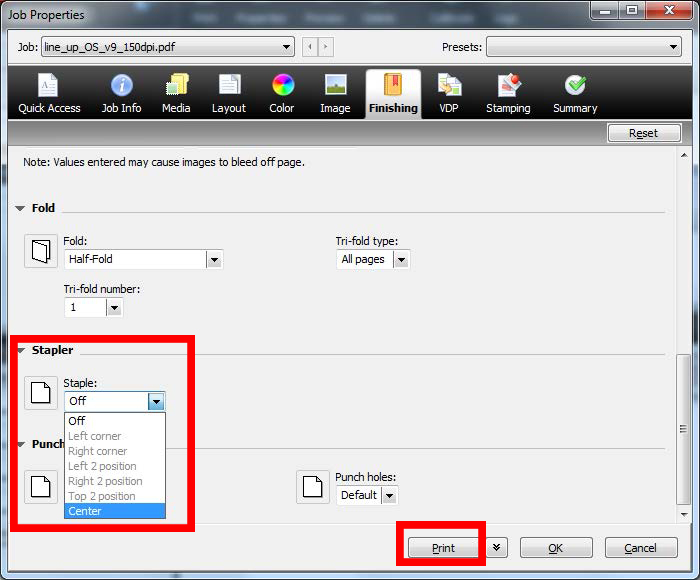Screen dimensions: 700x580
Task: Open the VDP tab icon
Action: (x=449, y=85)
